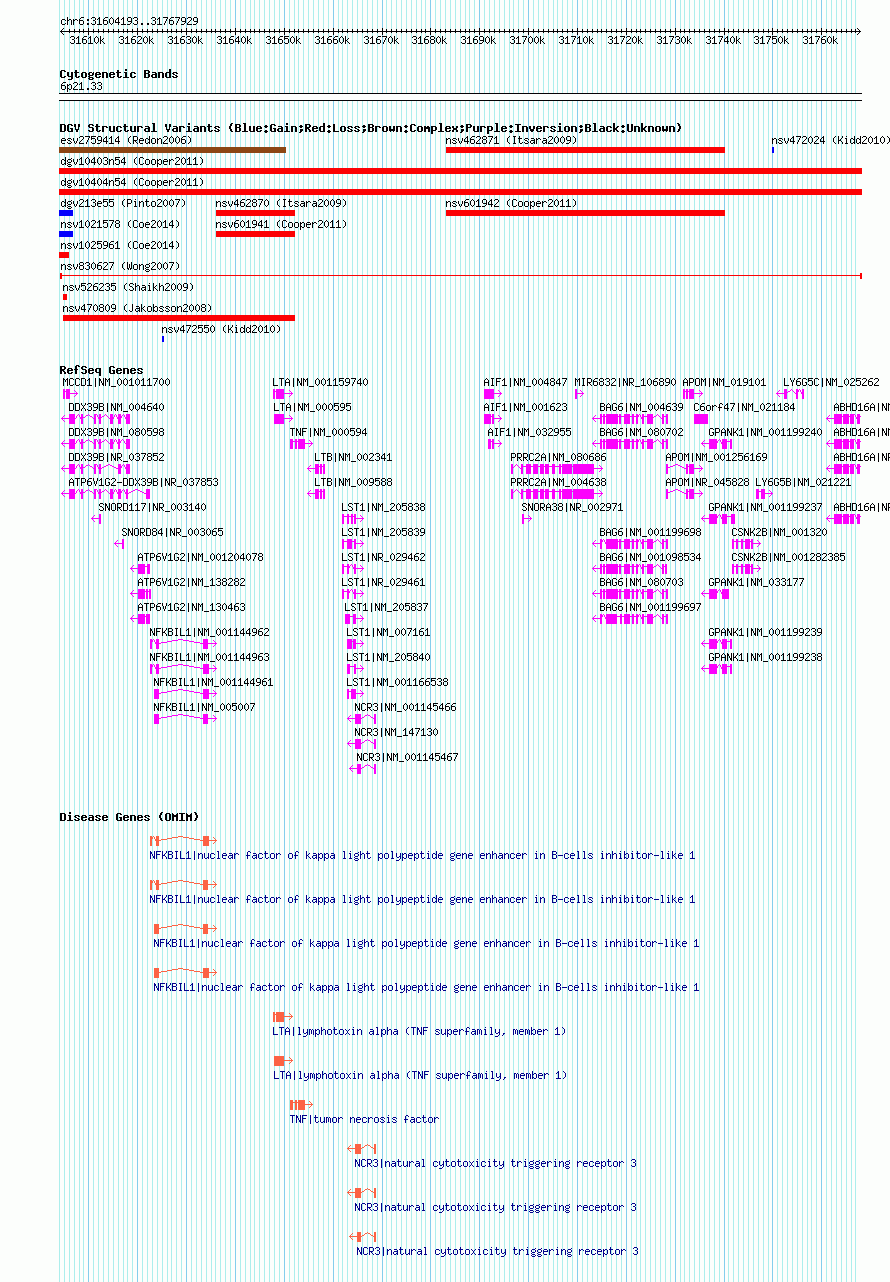Click the LST1|NM_001166538 label
This screenshot has width=890, height=1282.
click(x=397, y=682)
